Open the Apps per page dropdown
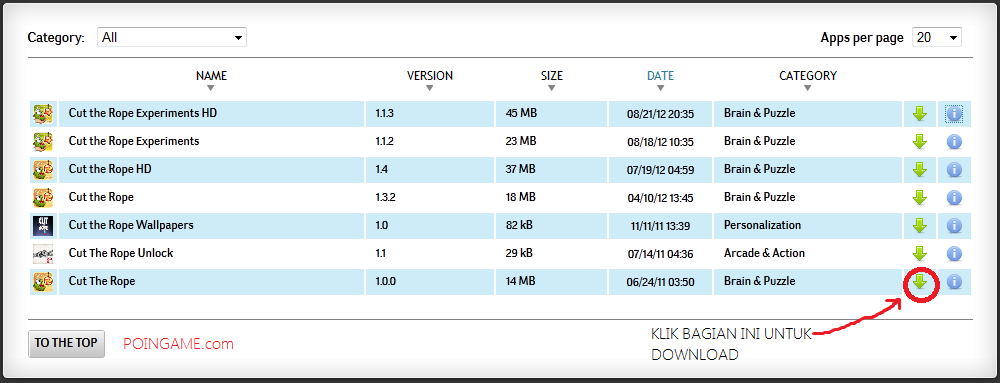The height and width of the screenshot is (383, 1000). click(936, 38)
